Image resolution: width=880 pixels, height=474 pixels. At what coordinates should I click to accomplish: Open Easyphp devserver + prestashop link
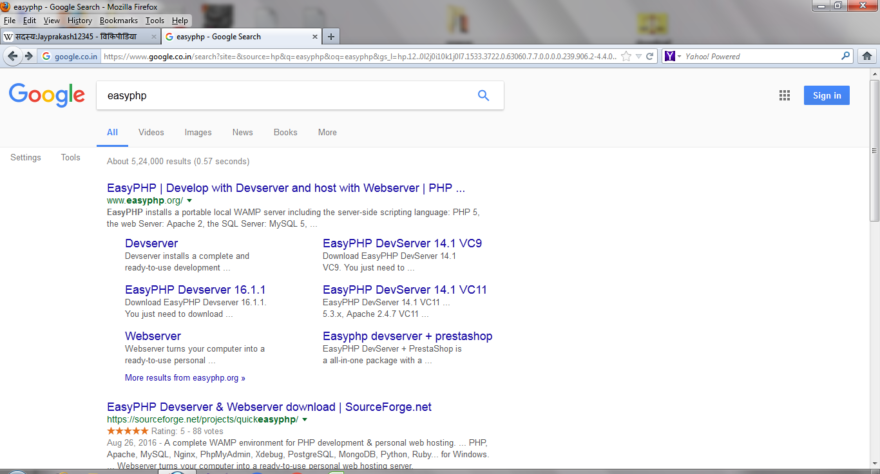click(x=407, y=336)
